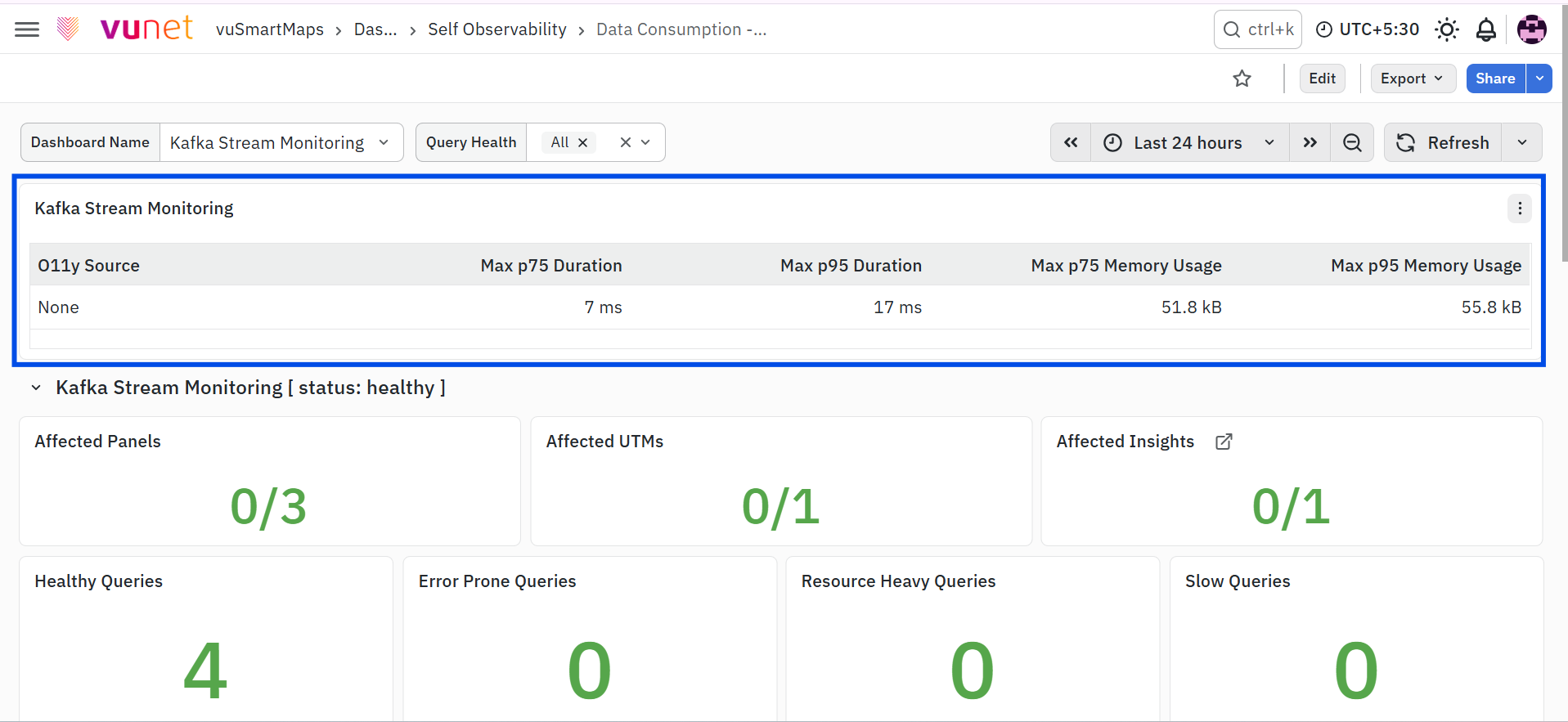
Task: Toggle the light/dark theme sun icon
Action: click(1446, 29)
